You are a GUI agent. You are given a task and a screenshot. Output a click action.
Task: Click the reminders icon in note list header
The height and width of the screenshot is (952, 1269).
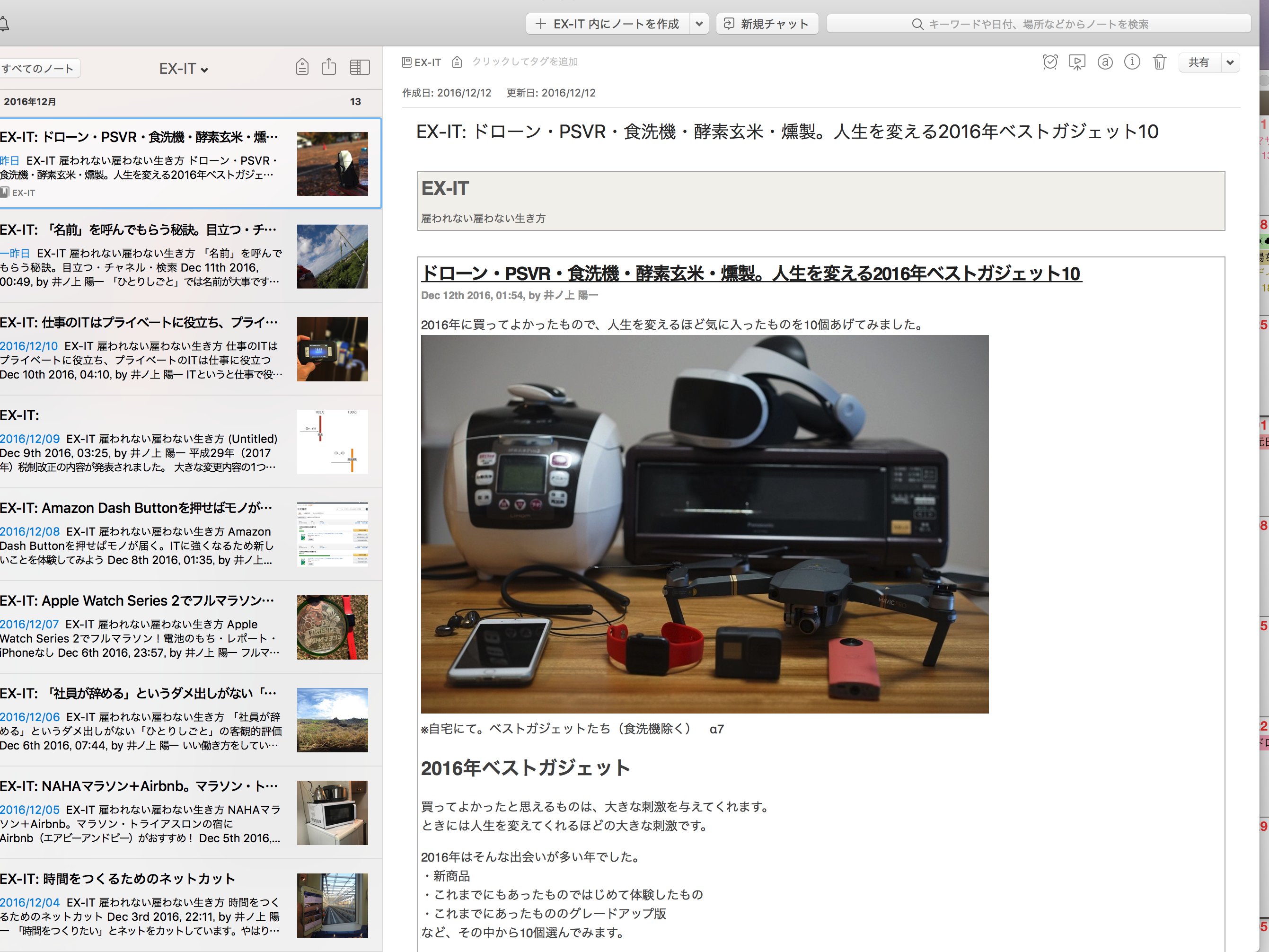pyautogui.click(x=302, y=67)
